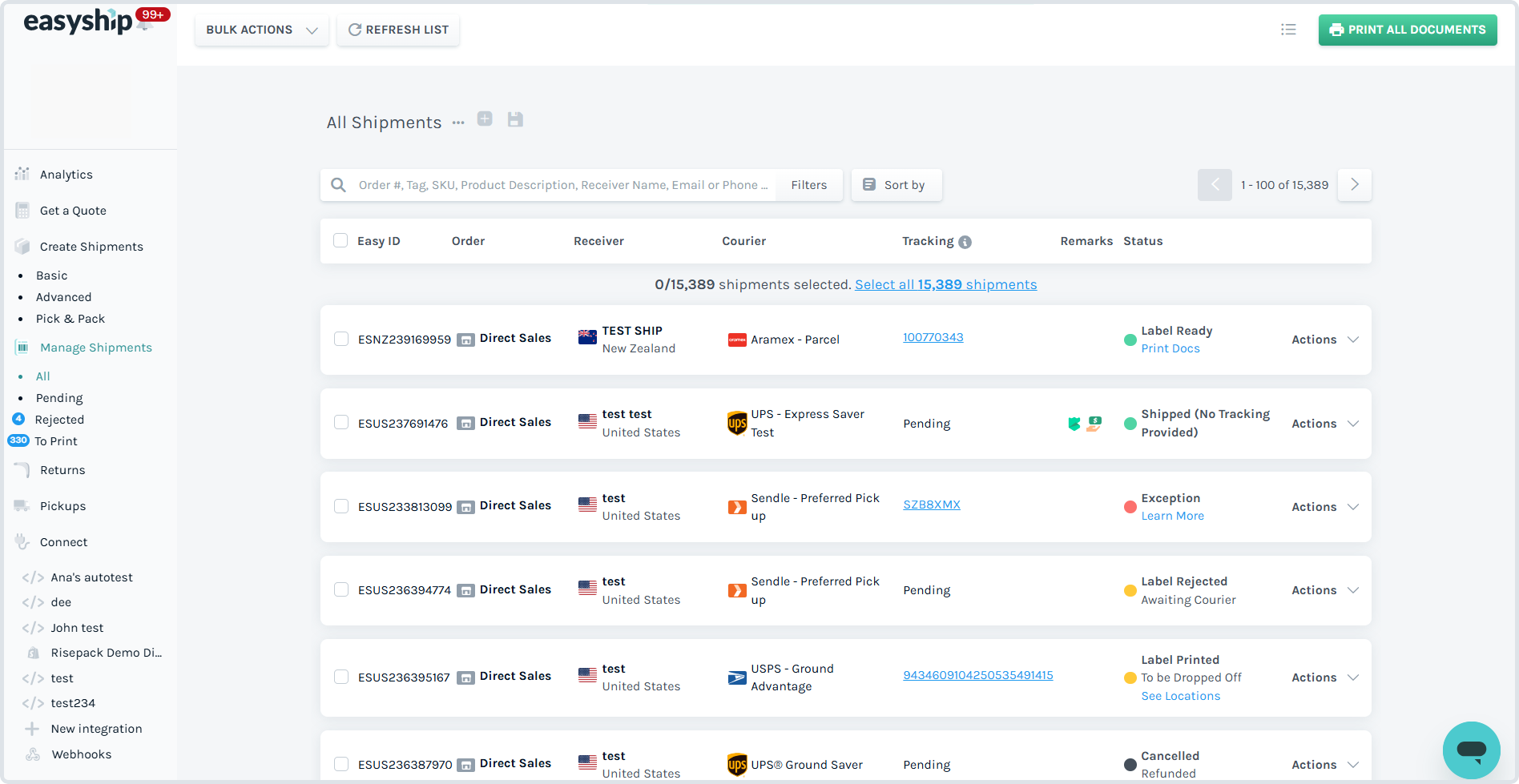Open the Sort by dropdown
Image resolution: width=1519 pixels, height=784 pixels.
[896, 185]
